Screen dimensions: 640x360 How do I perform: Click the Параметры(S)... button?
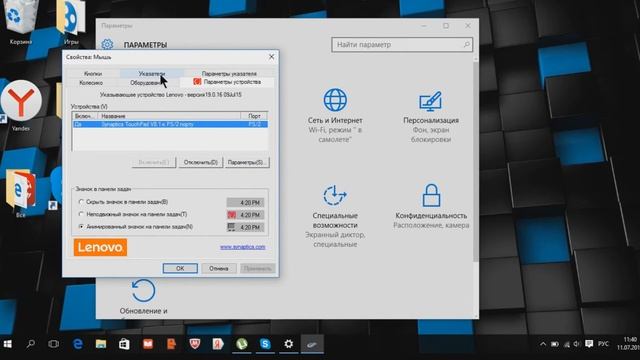tap(247, 162)
